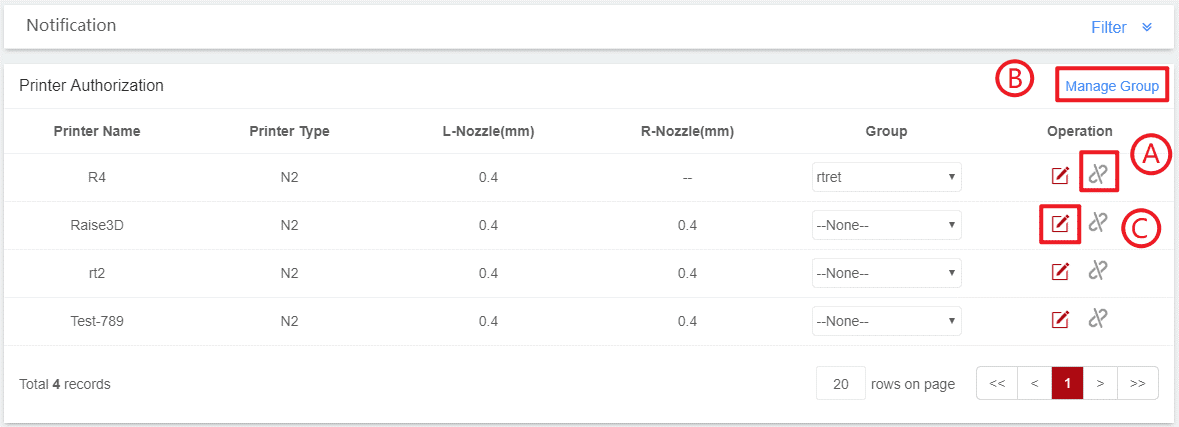
Task: Click the unlink icon for rt2
Action: point(1098,270)
